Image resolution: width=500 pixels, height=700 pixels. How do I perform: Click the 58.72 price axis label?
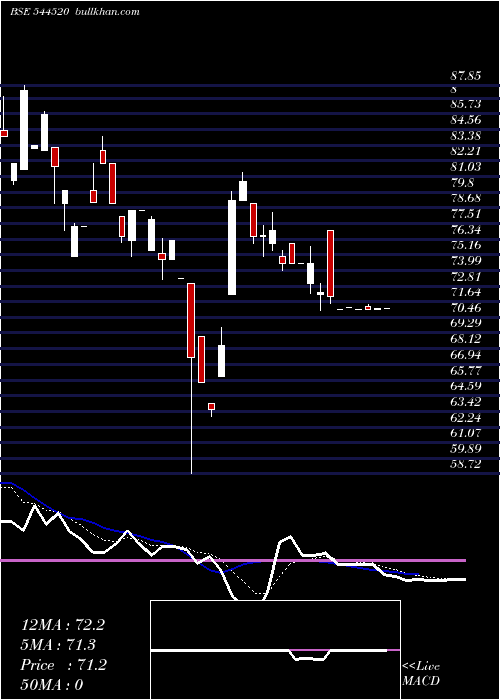pyautogui.click(x=466, y=464)
